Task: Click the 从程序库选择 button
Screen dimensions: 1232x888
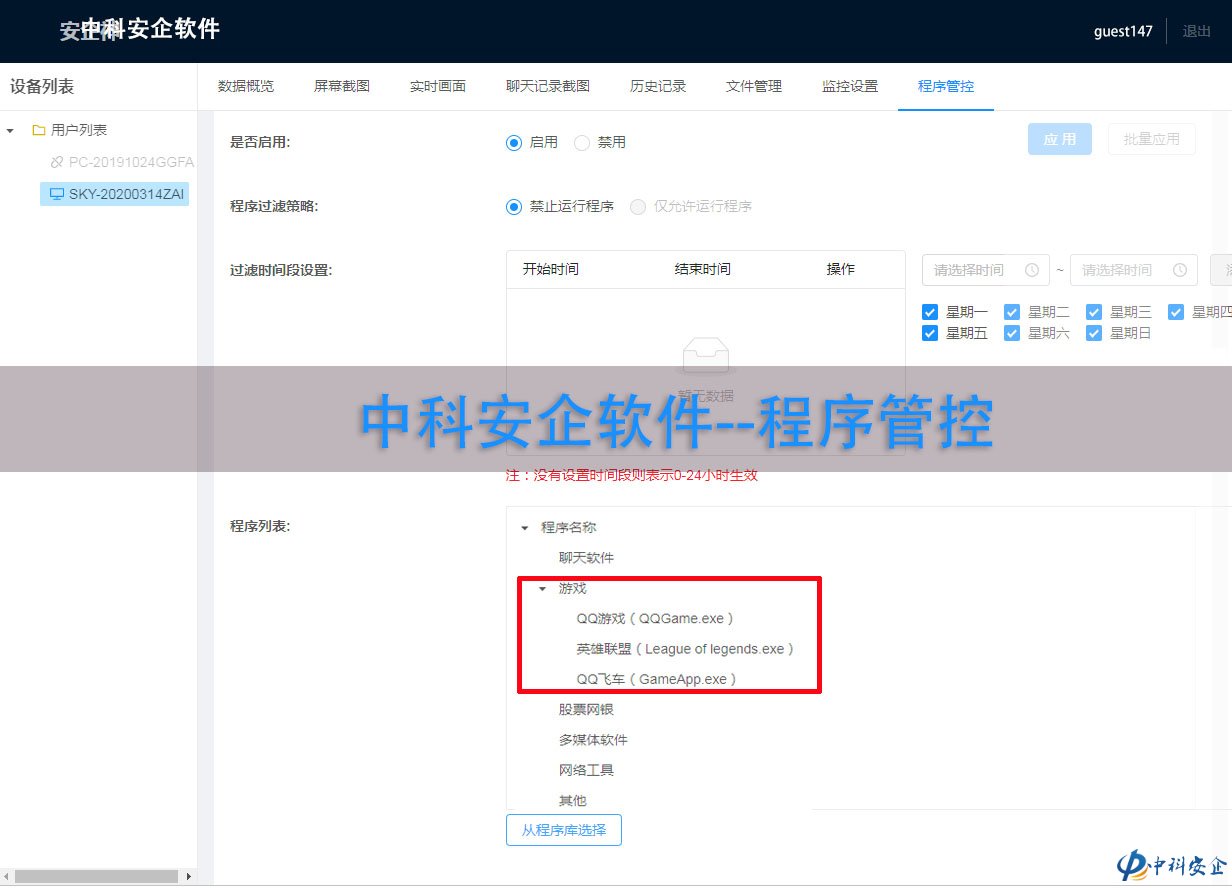Action: 564,830
